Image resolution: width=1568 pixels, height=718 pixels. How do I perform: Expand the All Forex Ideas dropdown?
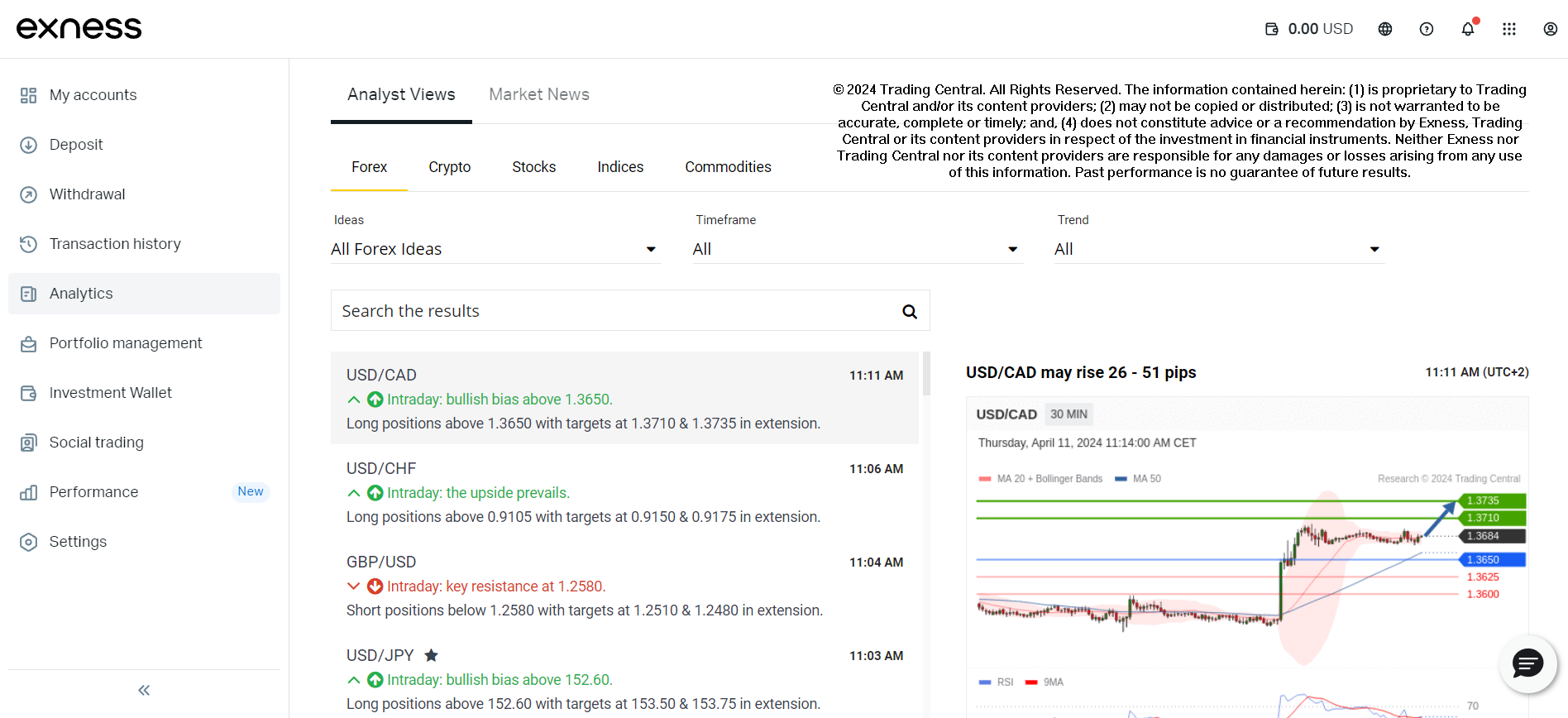[495, 249]
